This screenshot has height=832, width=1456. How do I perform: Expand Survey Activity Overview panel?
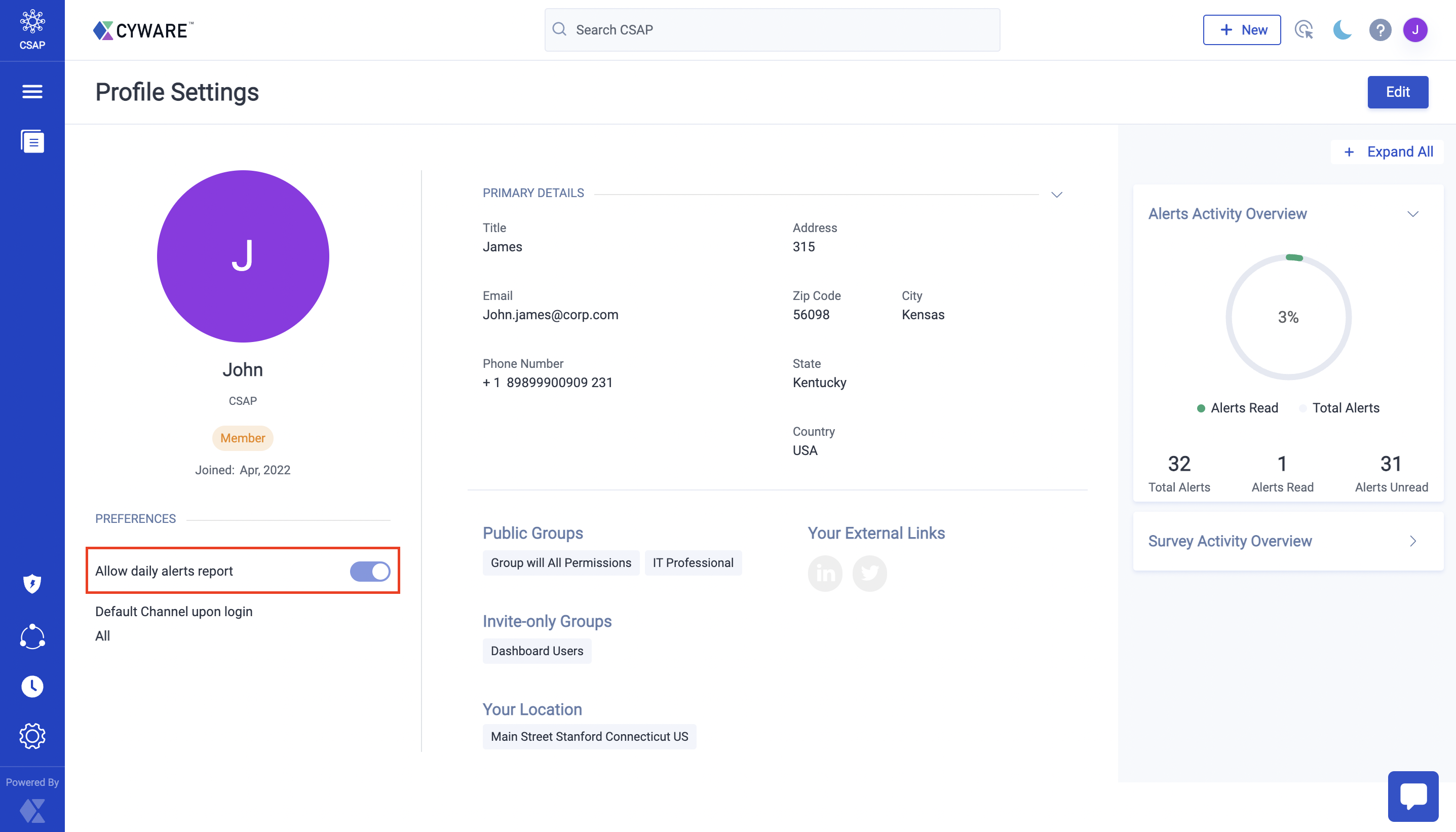point(1412,541)
